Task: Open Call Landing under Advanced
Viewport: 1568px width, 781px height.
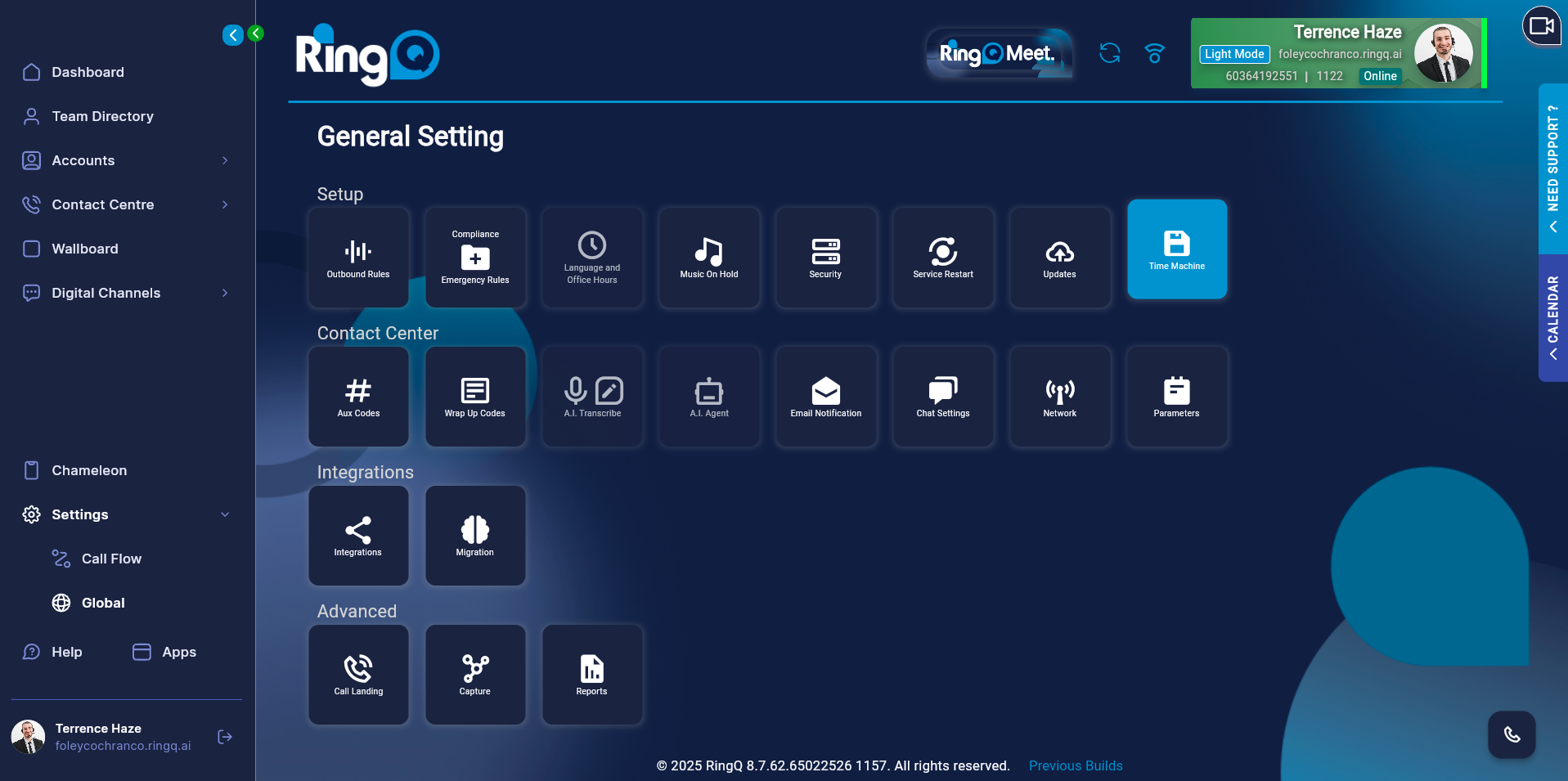Action: coord(357,675)
